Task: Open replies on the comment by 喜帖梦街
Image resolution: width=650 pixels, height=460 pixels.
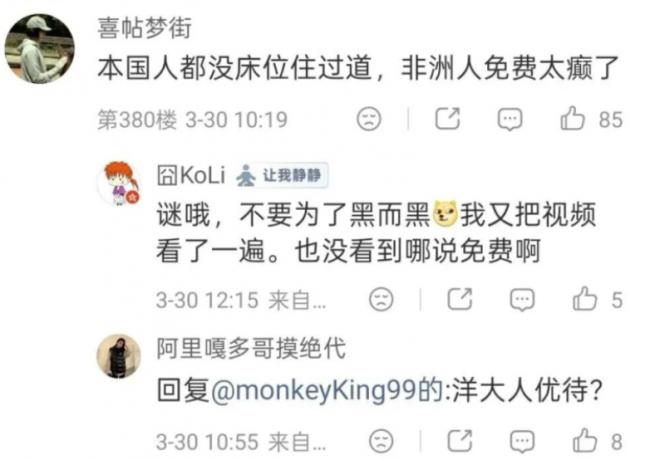Action: (509, 119)
